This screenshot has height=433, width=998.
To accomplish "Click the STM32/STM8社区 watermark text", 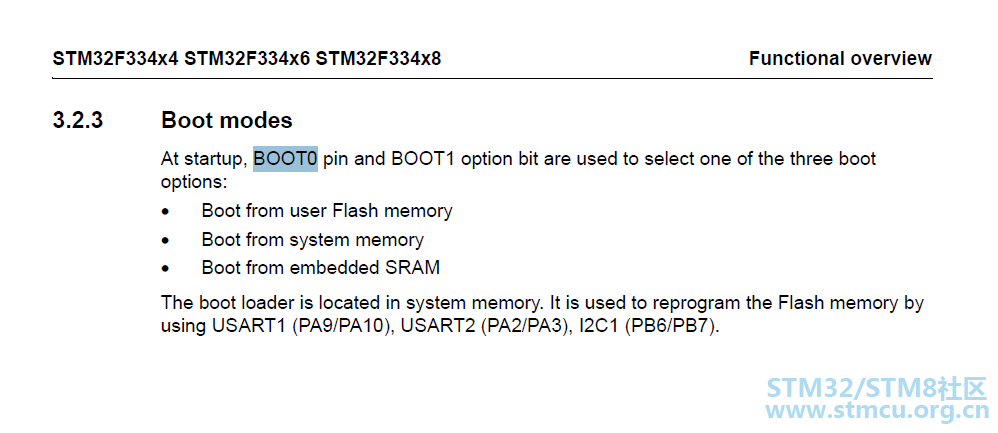I will pyautogui.click(x=877, y=387).
